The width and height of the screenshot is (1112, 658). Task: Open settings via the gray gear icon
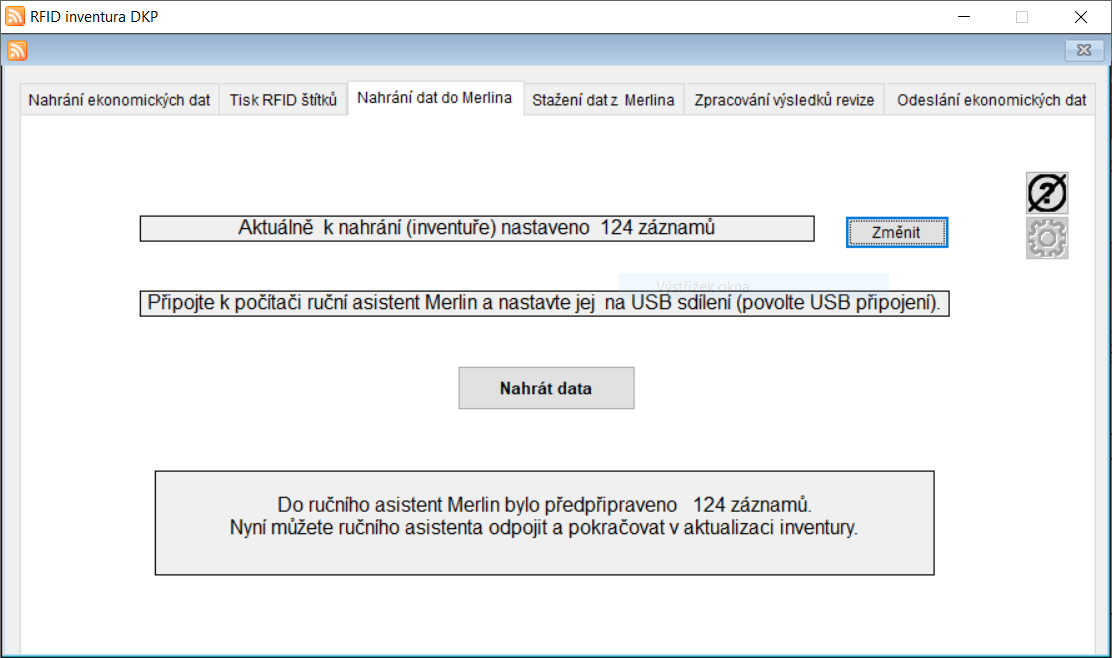point(1047,238)
